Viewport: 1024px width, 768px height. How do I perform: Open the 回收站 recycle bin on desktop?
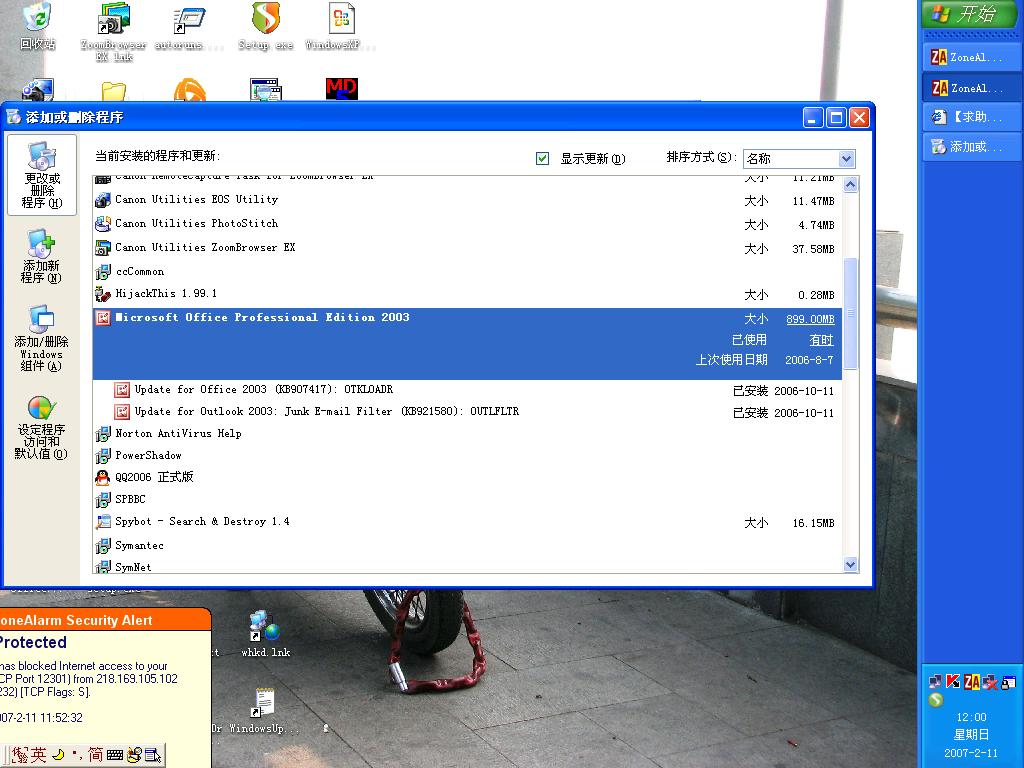point(38,26)
